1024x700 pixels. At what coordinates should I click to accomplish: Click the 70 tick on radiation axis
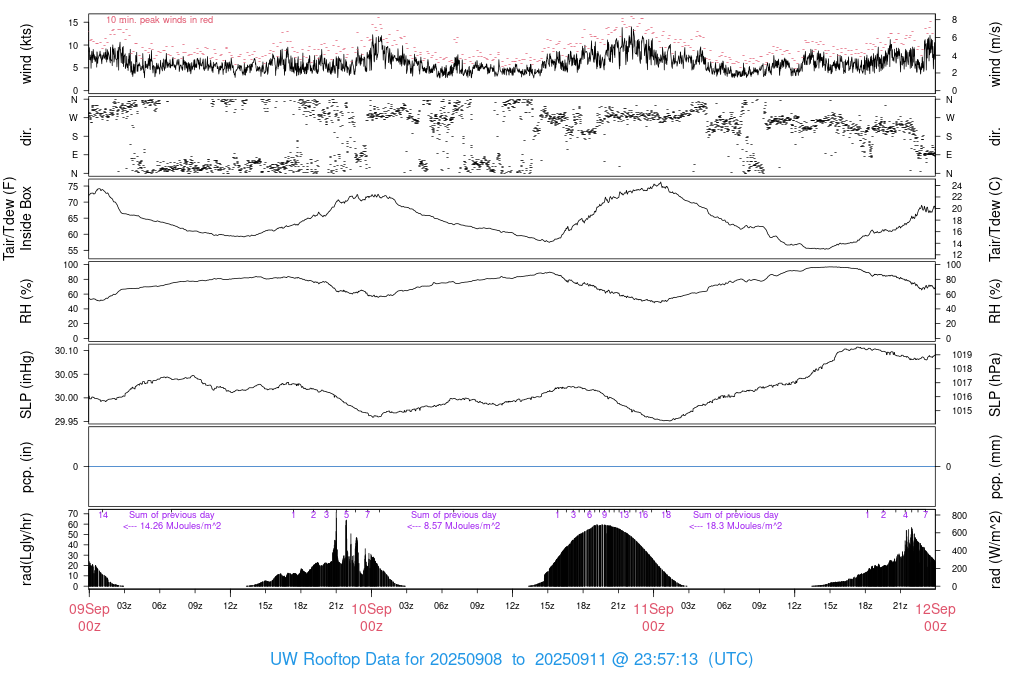[x=72, y=514]
